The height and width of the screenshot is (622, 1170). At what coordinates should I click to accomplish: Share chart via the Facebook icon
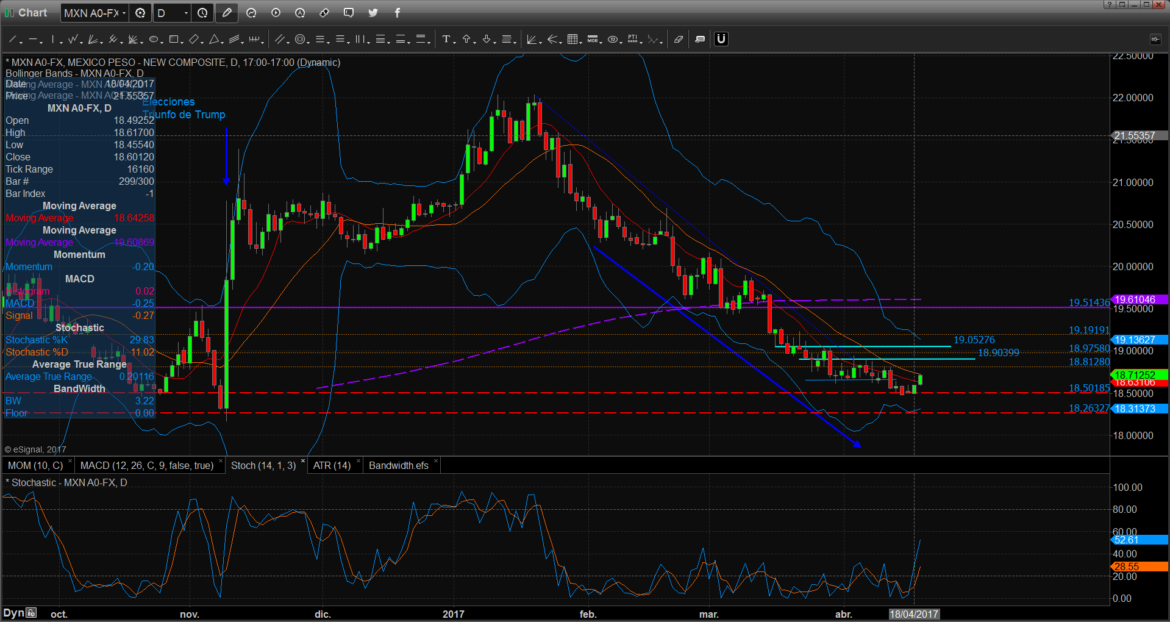(x=396, y=13)
